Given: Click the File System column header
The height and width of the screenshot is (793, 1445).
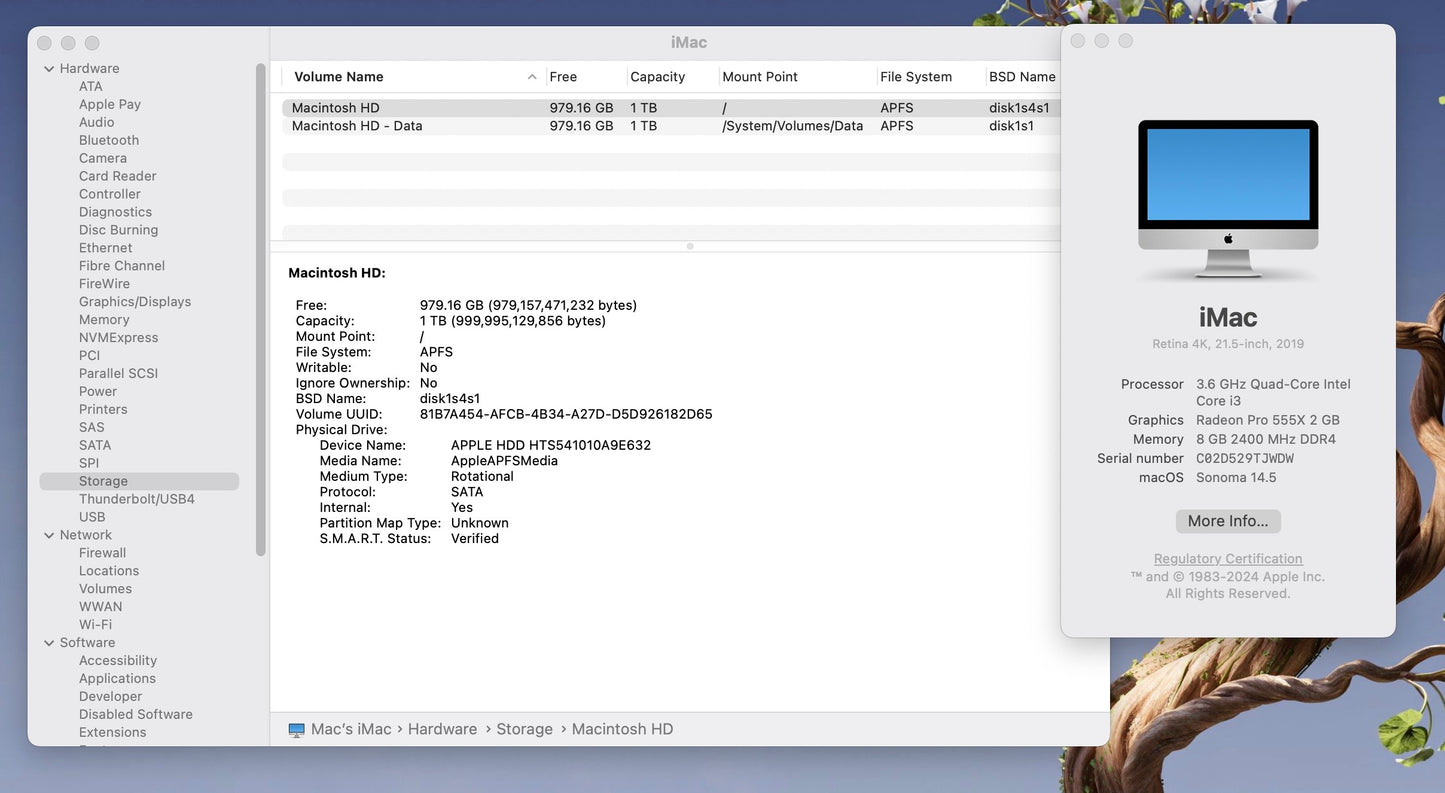Looking at the screenshot, I should [915, 77].
